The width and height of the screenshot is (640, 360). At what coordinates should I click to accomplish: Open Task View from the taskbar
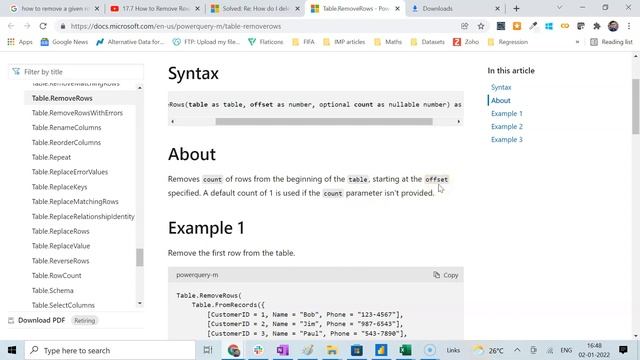pos(208,350)
